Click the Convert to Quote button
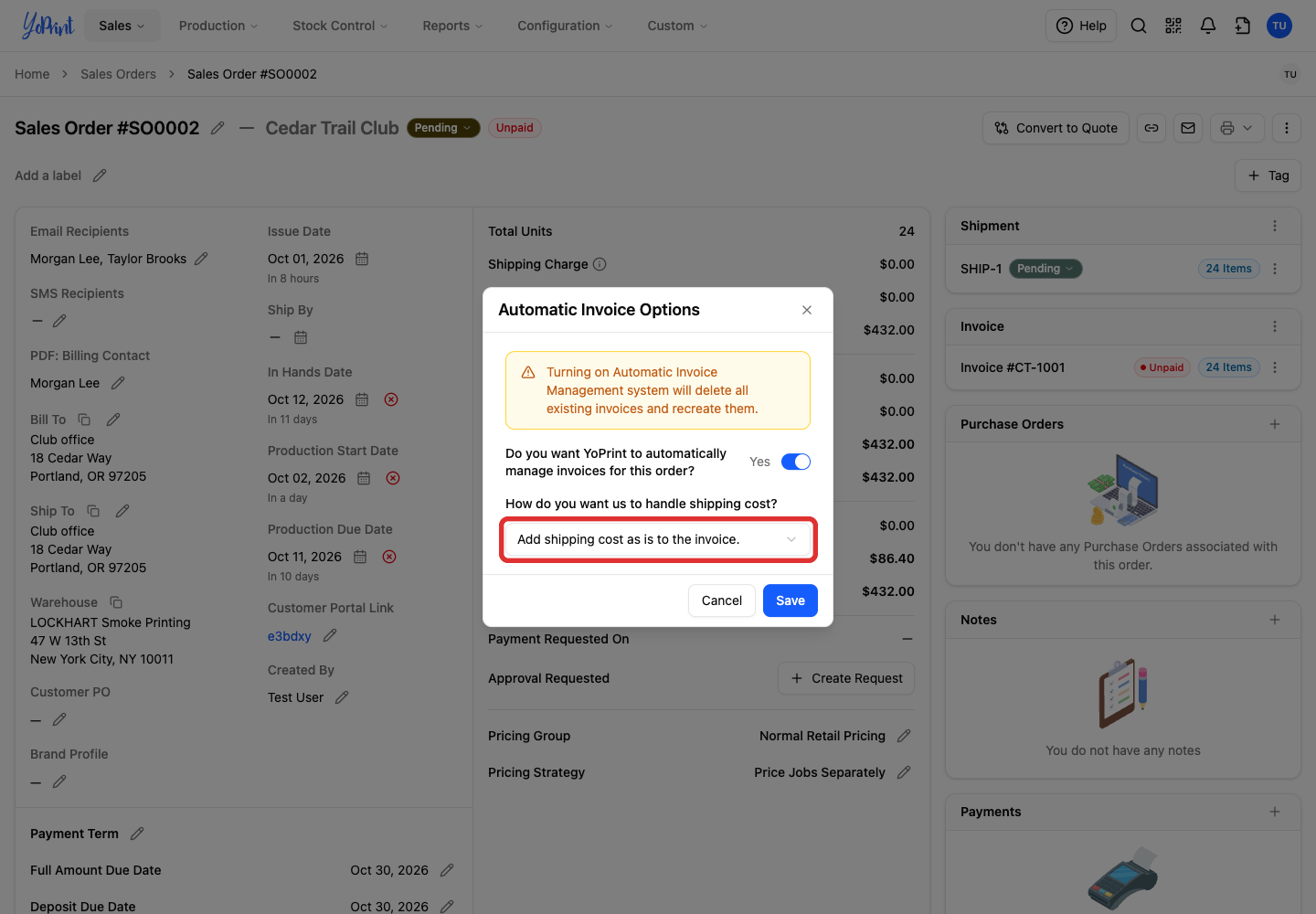The width and height of the screenshot is (1316, 914). coord(1056,128)
